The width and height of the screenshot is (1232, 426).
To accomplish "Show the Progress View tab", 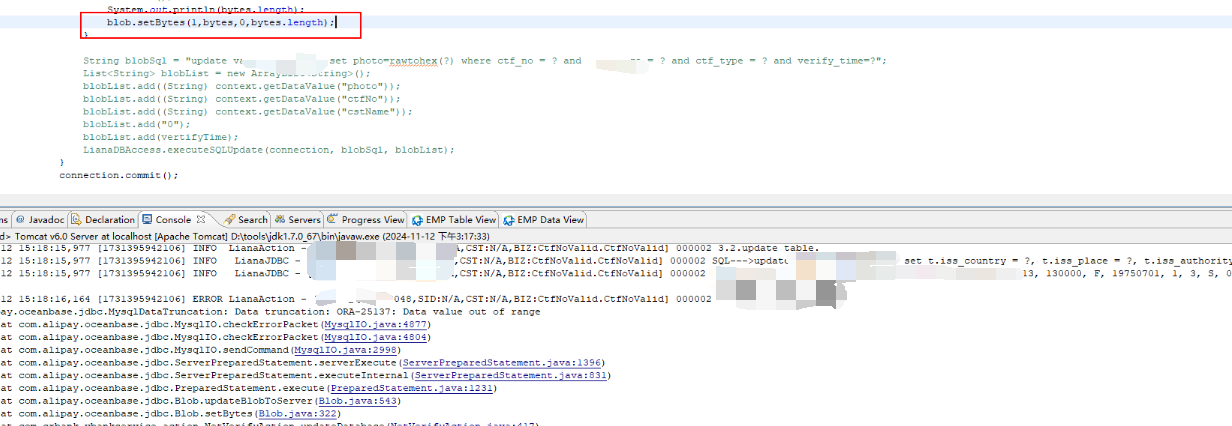I will click(366, 220).
